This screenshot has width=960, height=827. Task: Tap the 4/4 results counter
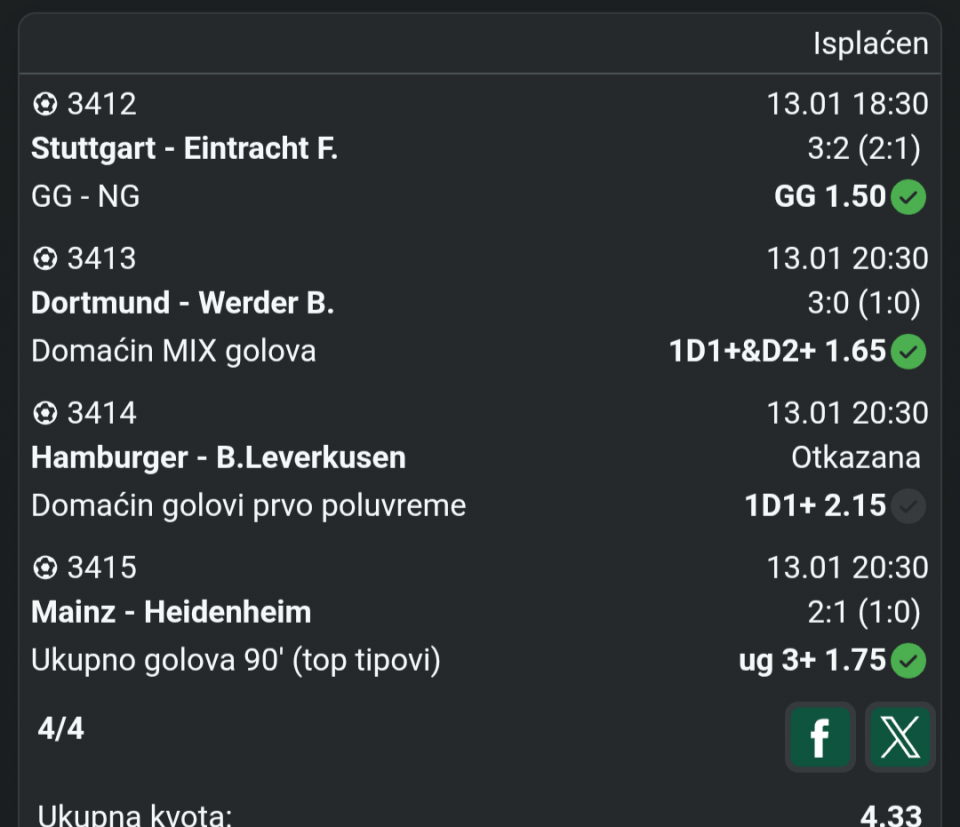(x=61, y=729)
